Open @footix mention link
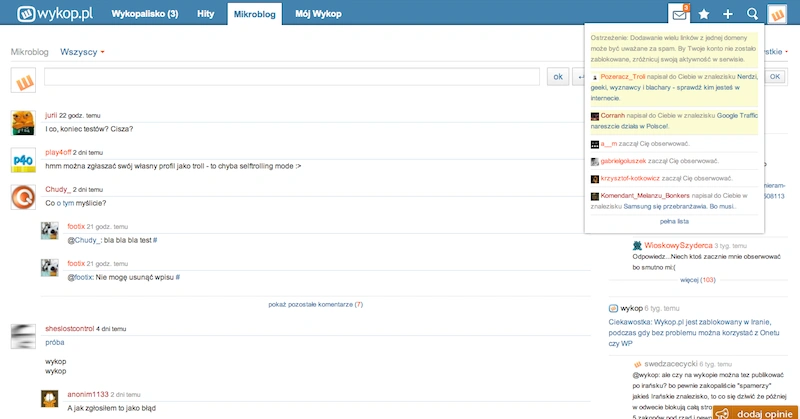Viewport: 800px width, 419px height. (x=81, y=277)
